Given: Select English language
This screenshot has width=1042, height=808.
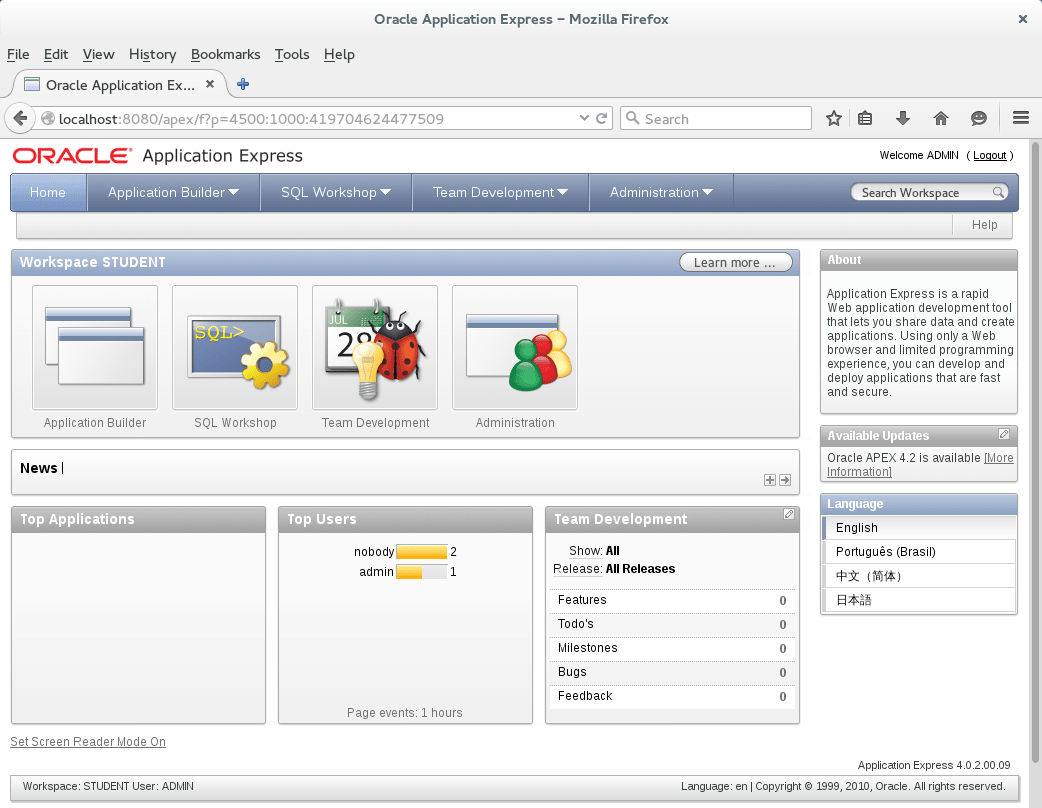Looking at the screenshot, I should (919, 528).
